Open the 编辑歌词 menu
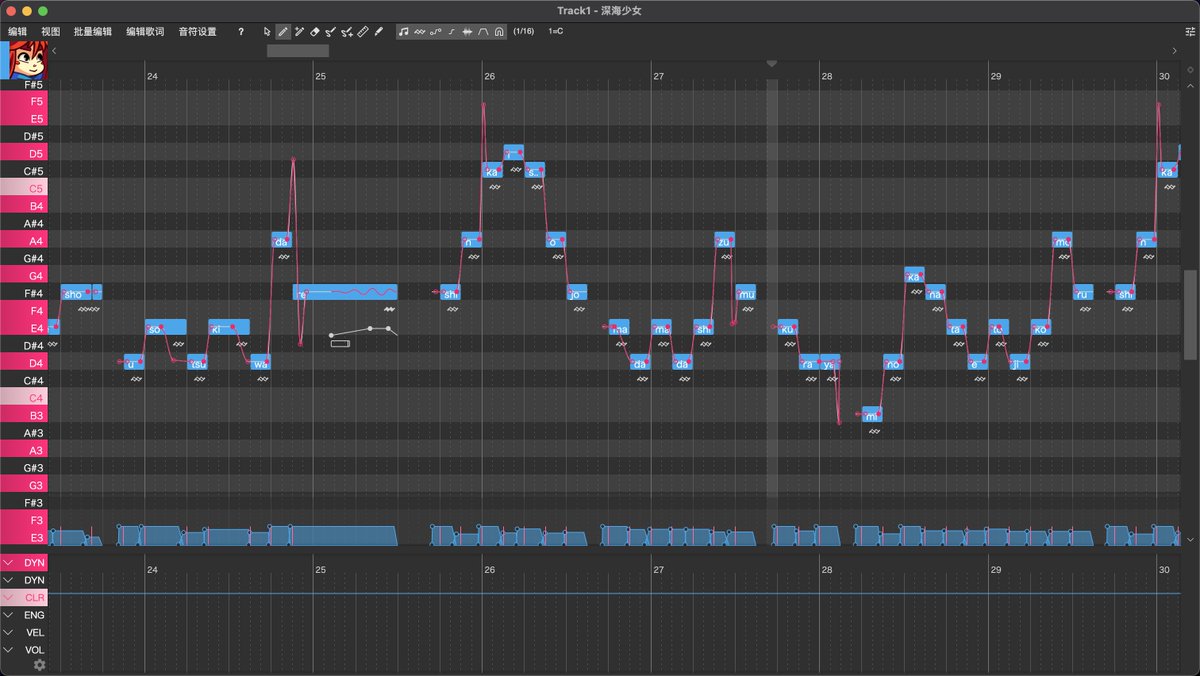Image resolution: width=1200 pixels, height=676 pixels. click(145, 31)
